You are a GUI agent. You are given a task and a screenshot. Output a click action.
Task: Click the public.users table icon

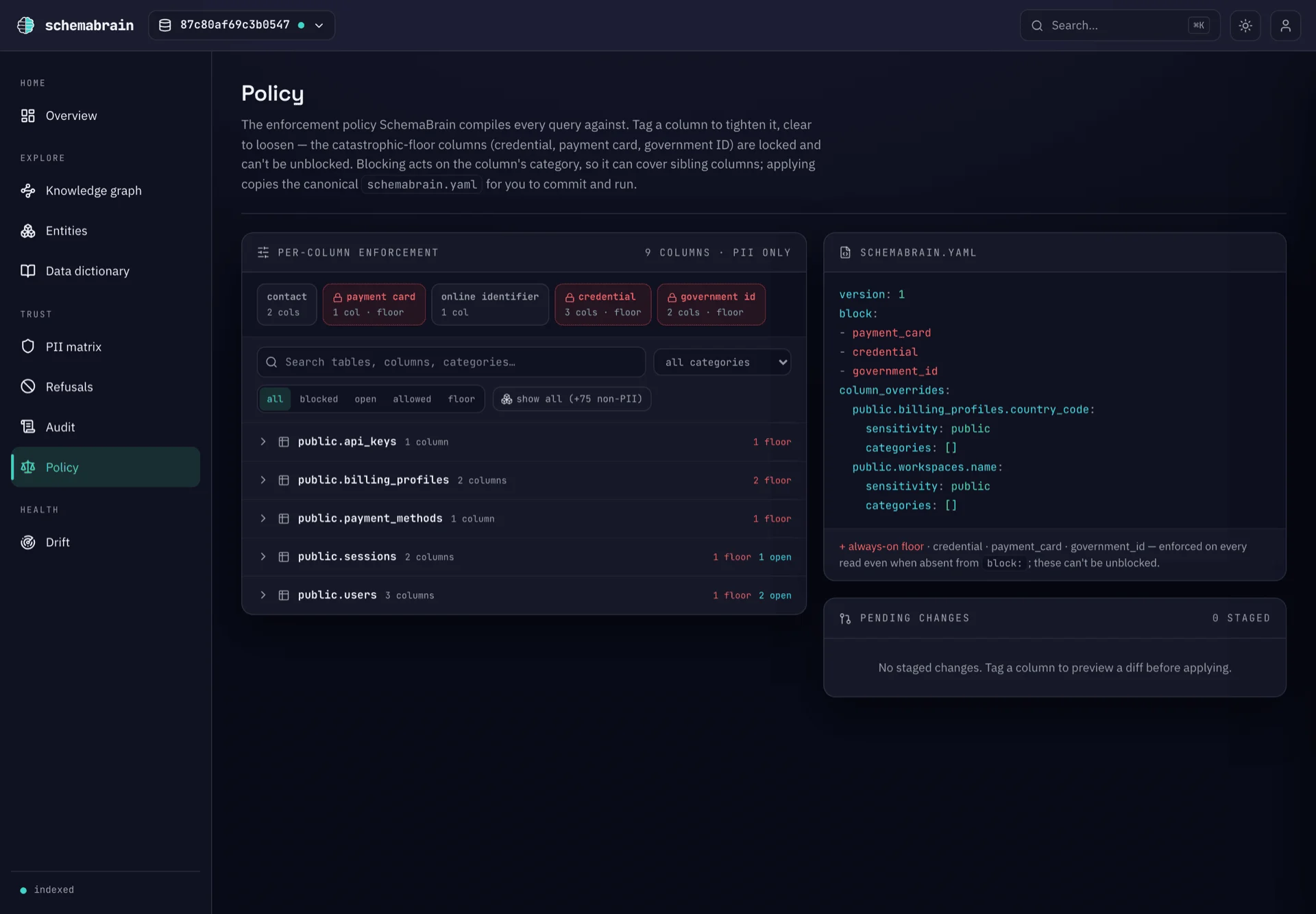coord(284,596)
